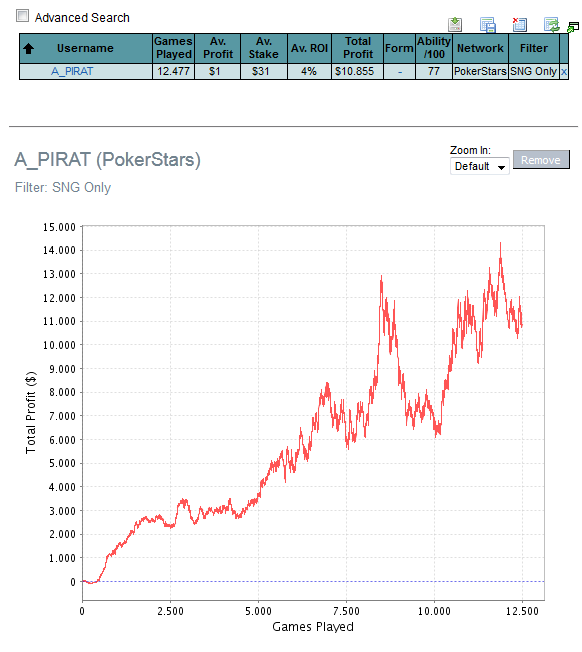Click the 4% ROI cell
Screen dimensions: 582x652
tap(309, 72)
